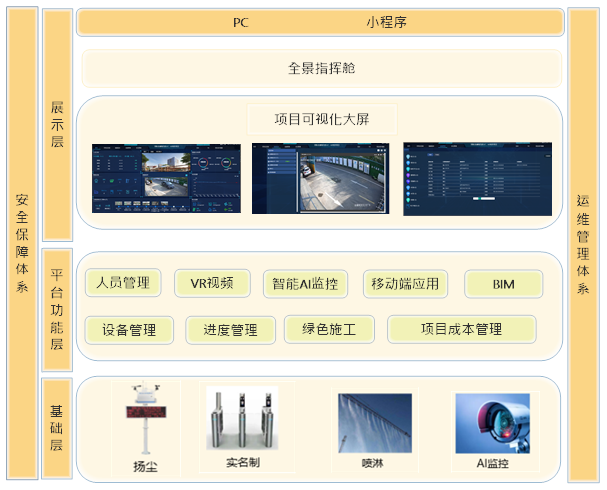This screenshot has width=607, height=490.
Task: Select the VR视频 button
Action: (211, 283)
